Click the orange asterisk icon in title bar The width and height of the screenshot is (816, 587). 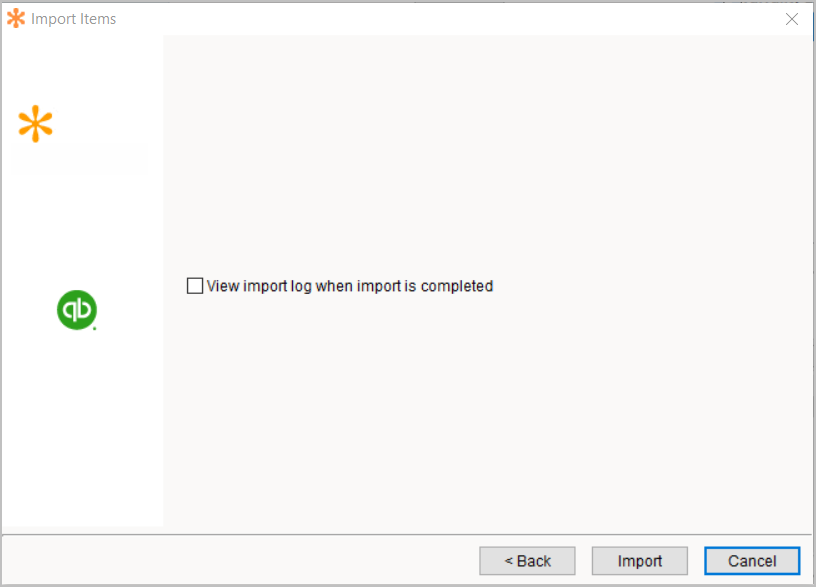point(16,19)
